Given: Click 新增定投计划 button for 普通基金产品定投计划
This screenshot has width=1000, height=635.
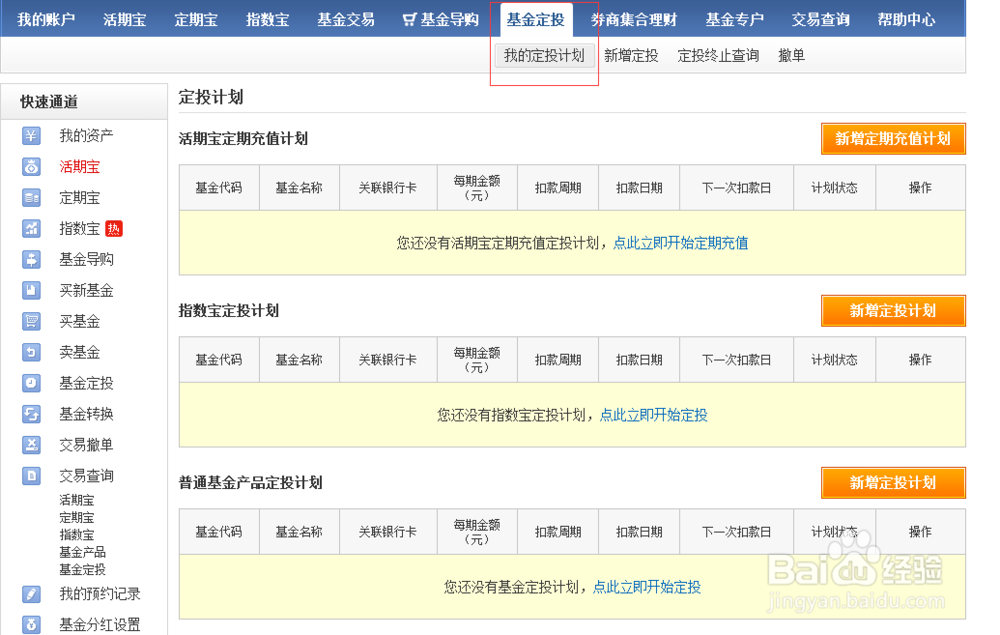Looking at the screenshot, I should pos(893,483).
